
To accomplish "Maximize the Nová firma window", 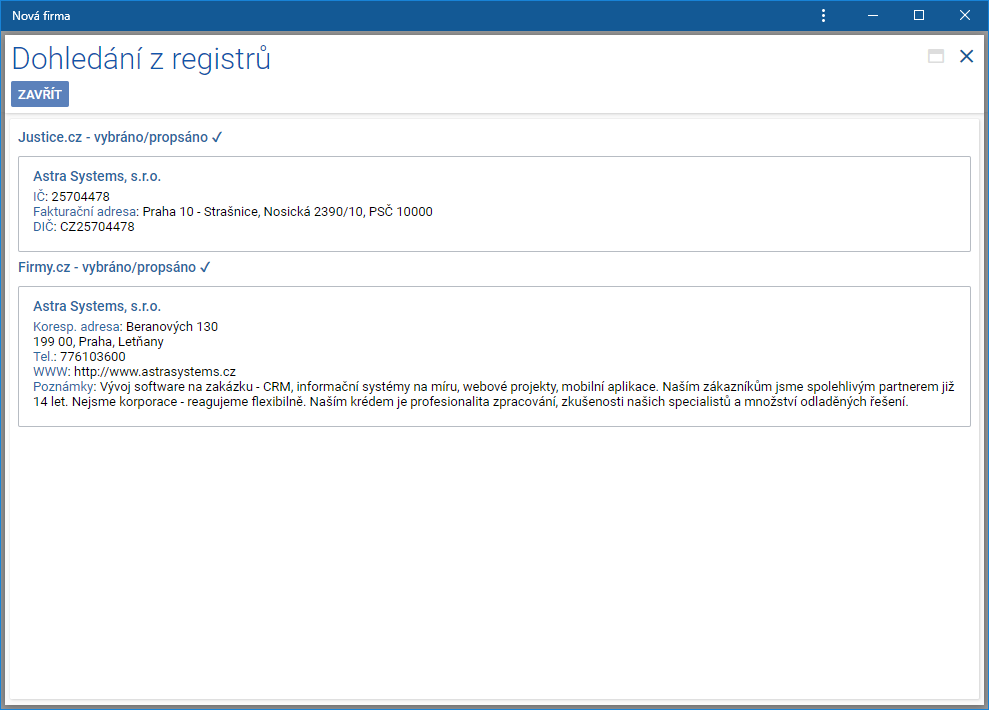I will pos(919,16).
